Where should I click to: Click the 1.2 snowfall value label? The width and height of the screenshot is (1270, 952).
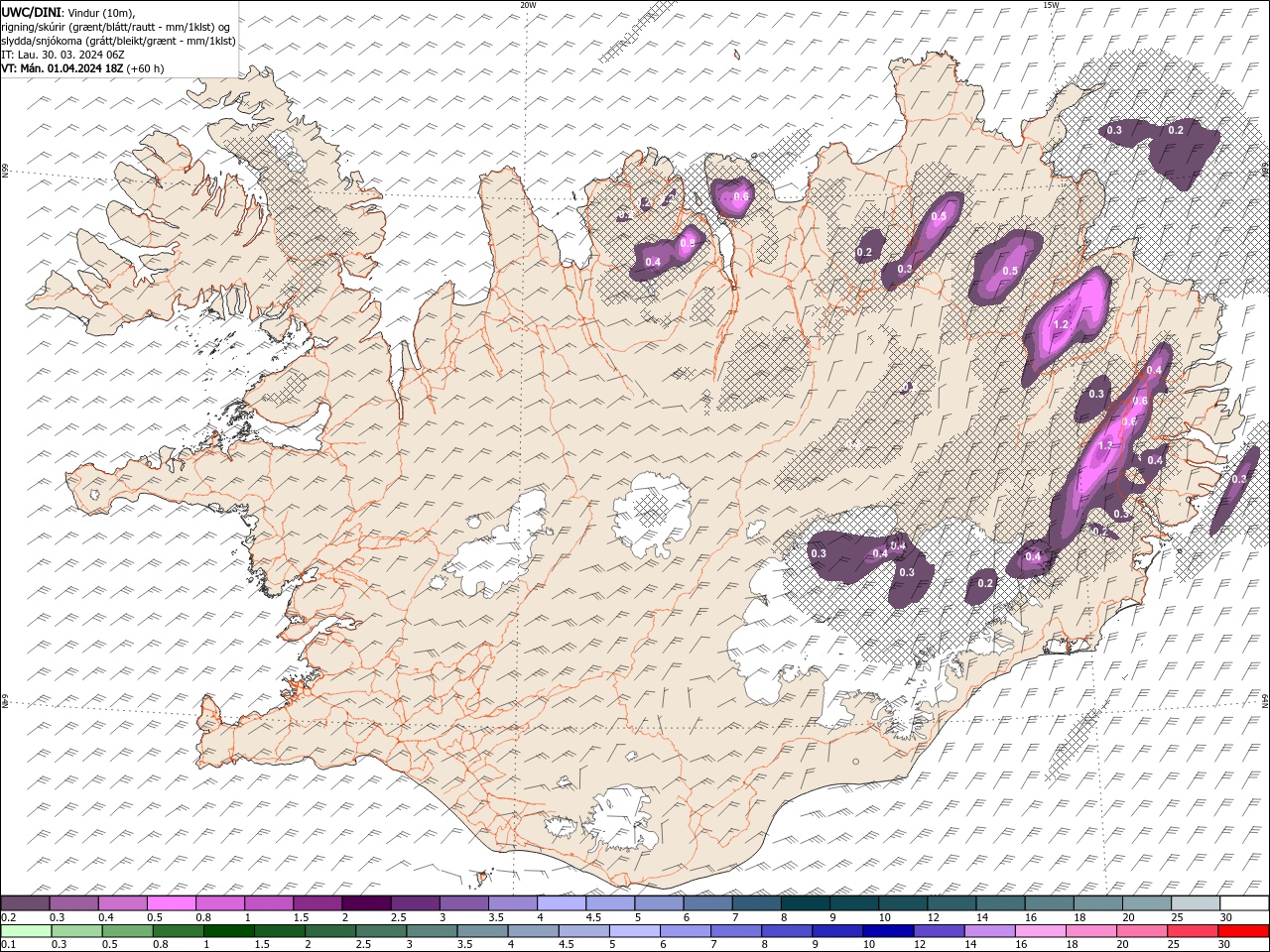pos(1061,324)
